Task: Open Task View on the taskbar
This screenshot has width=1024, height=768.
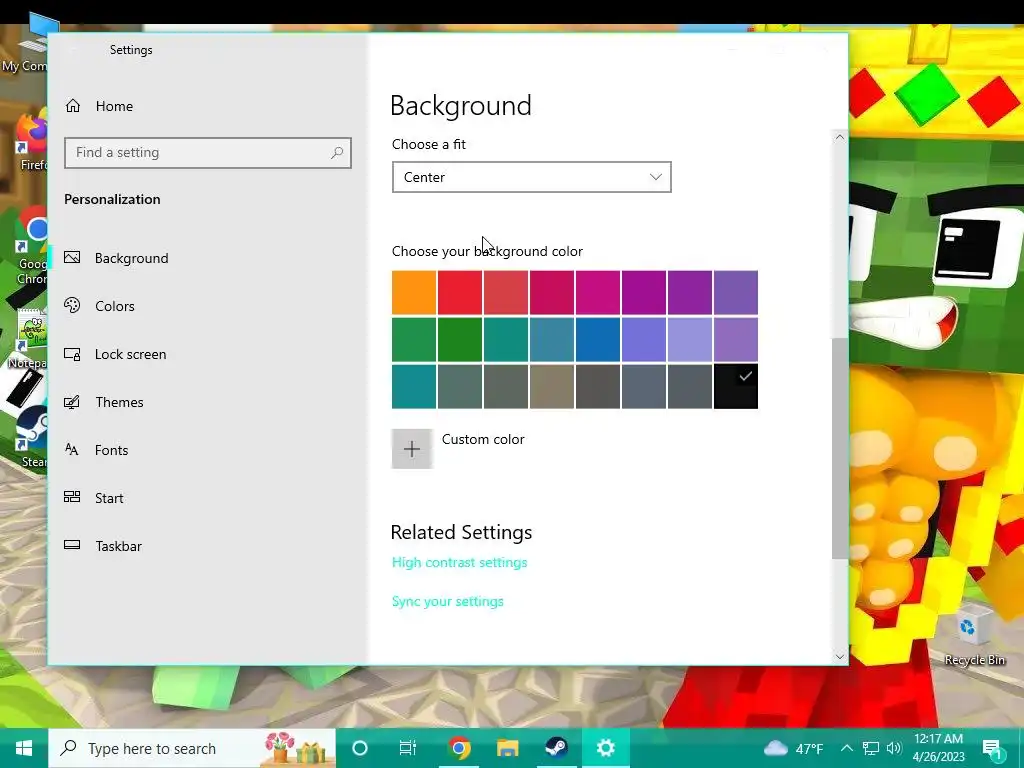Action: (408, 748)
